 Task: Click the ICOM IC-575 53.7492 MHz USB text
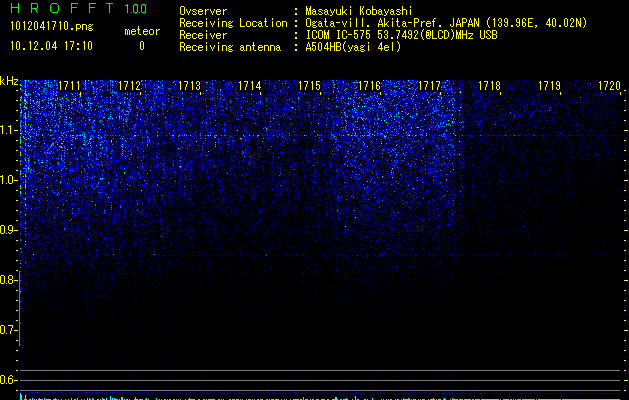click(x=401, y=35)
